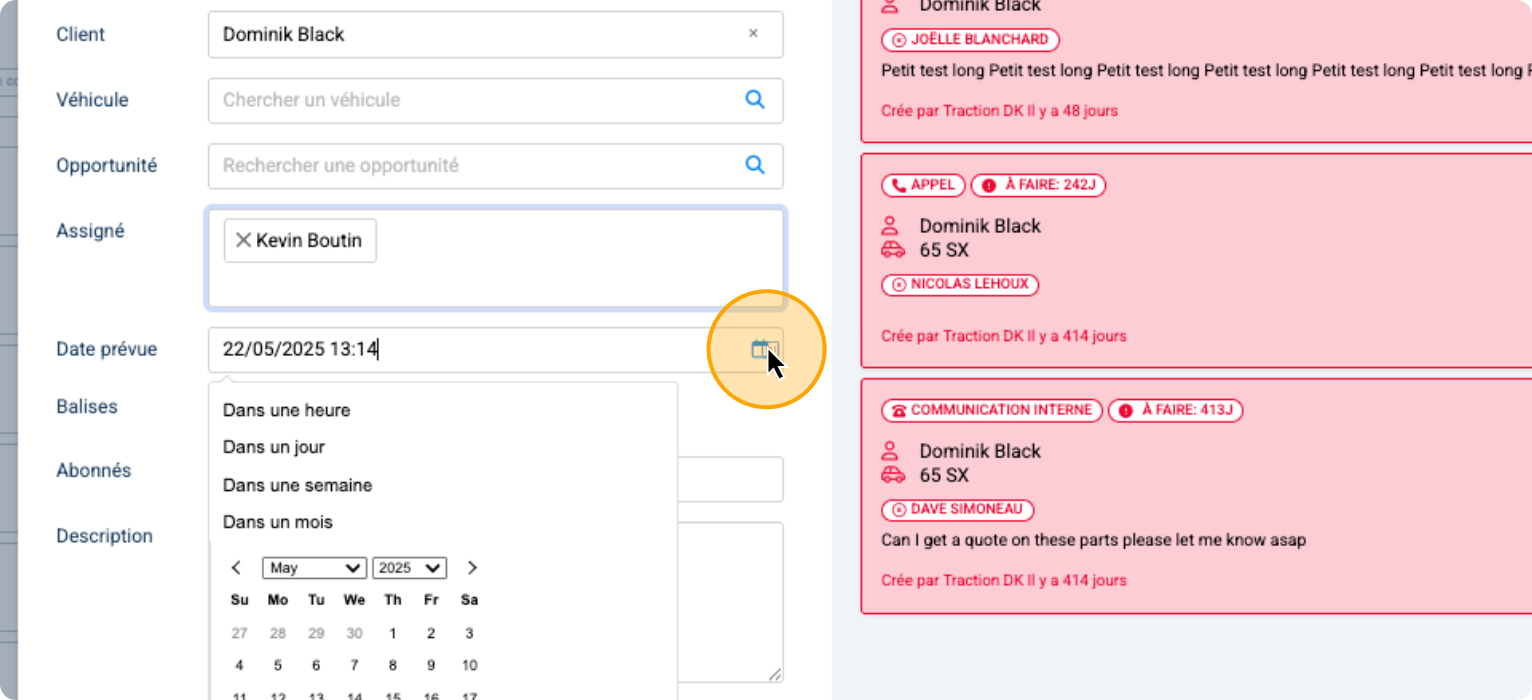Go to next month in calendar
Viewport: 1532px width, 700px height.
point(472,568)
